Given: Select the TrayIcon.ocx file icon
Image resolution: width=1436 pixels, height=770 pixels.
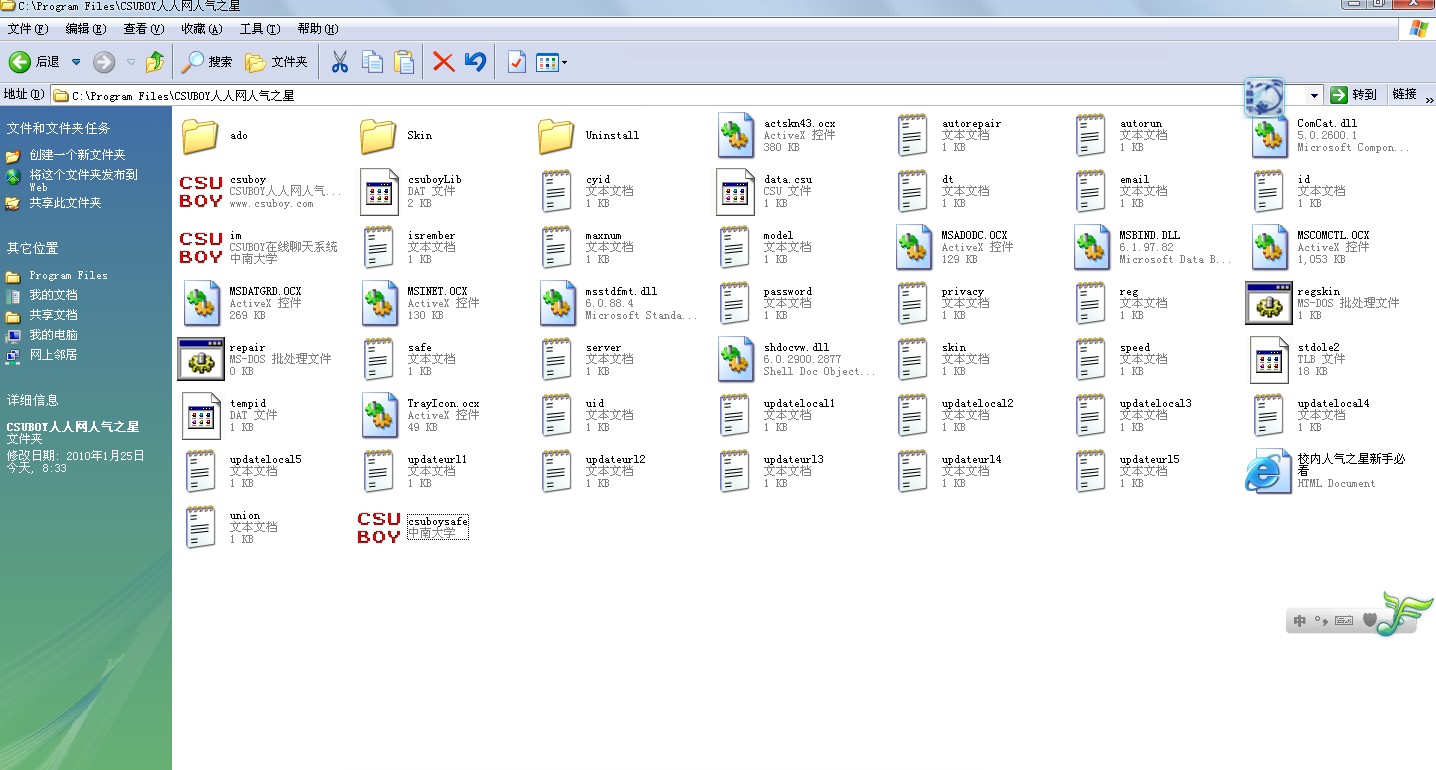Looking at the screenshot, I should point(379,415).
